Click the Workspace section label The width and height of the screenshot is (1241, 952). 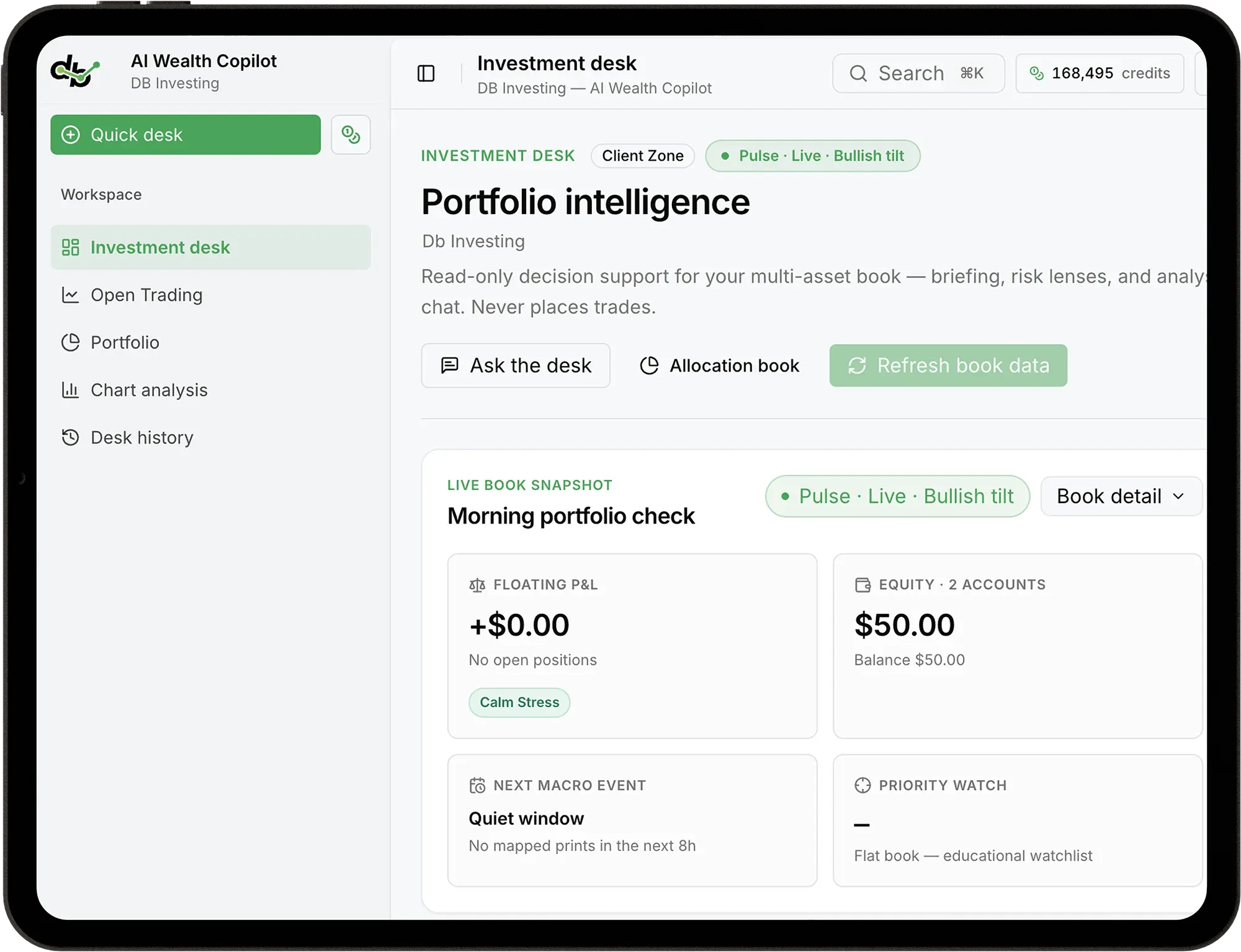(x=101, y=195)
